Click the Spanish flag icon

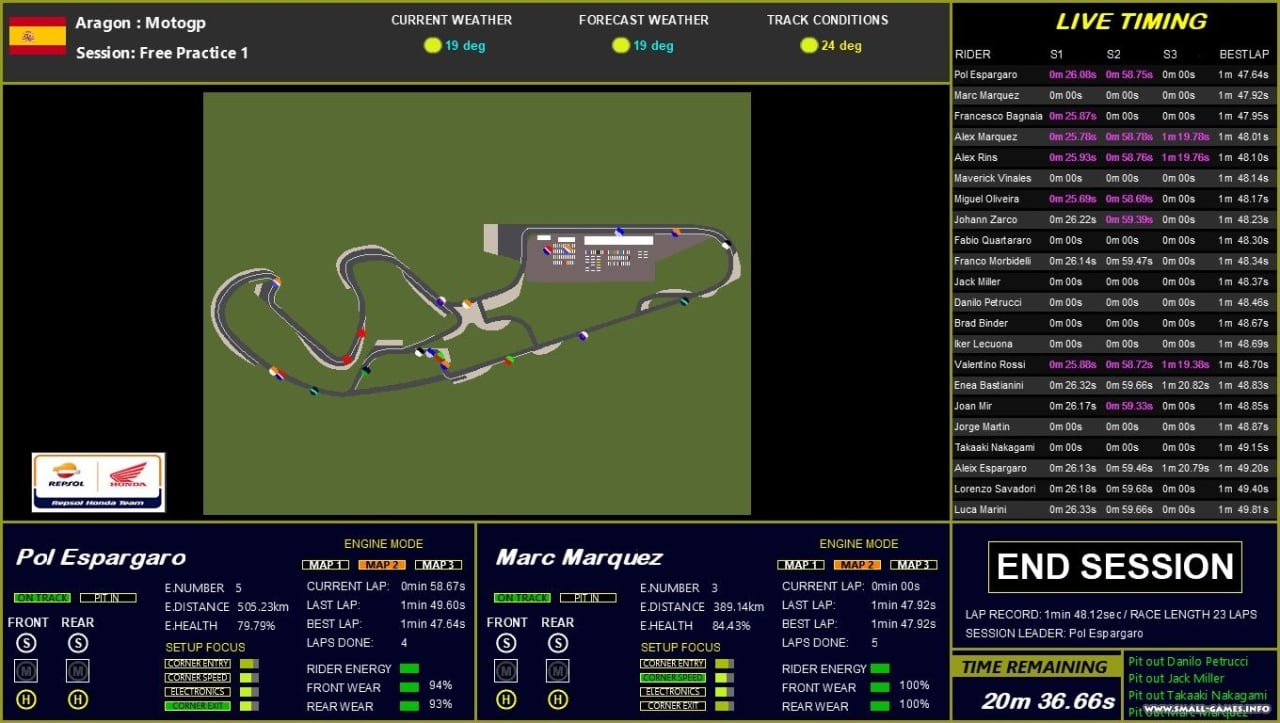tap(37, 36)
